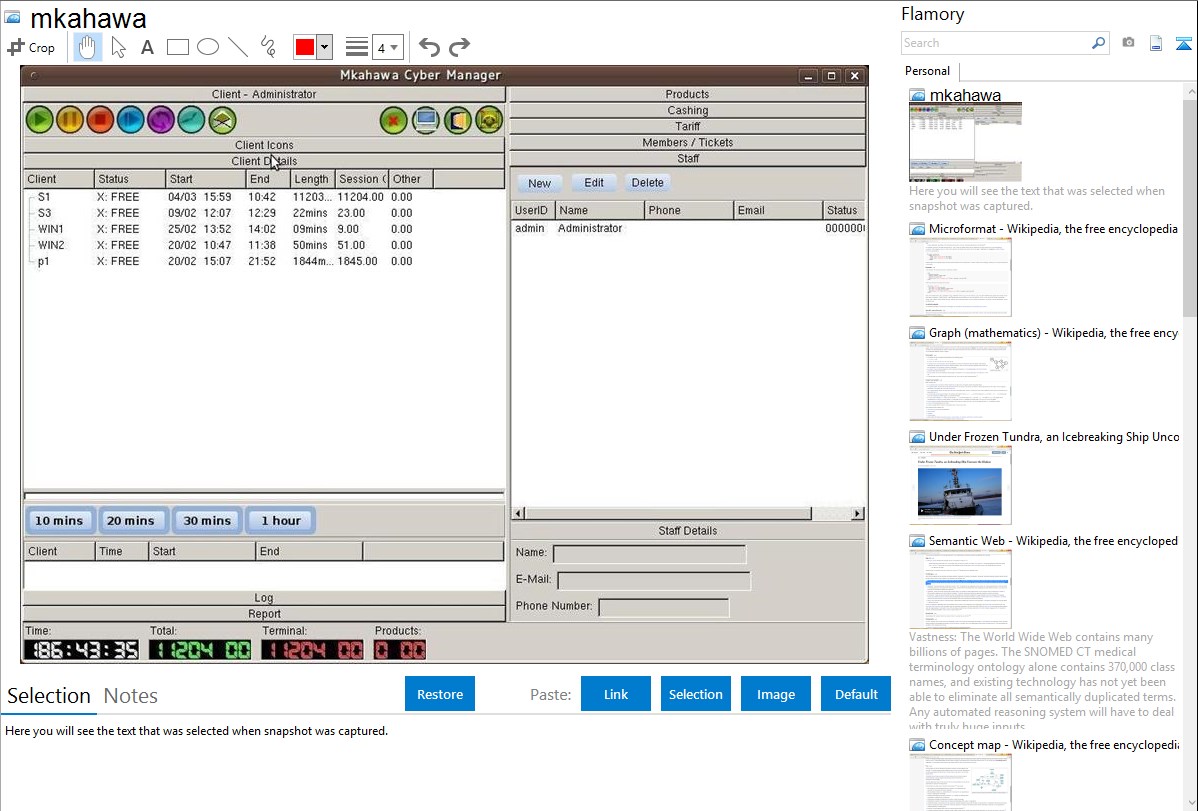1198x811 pixels.
Task: Click the computer monitor icon in Mkahawa
Action: click(x=426, y=120)
